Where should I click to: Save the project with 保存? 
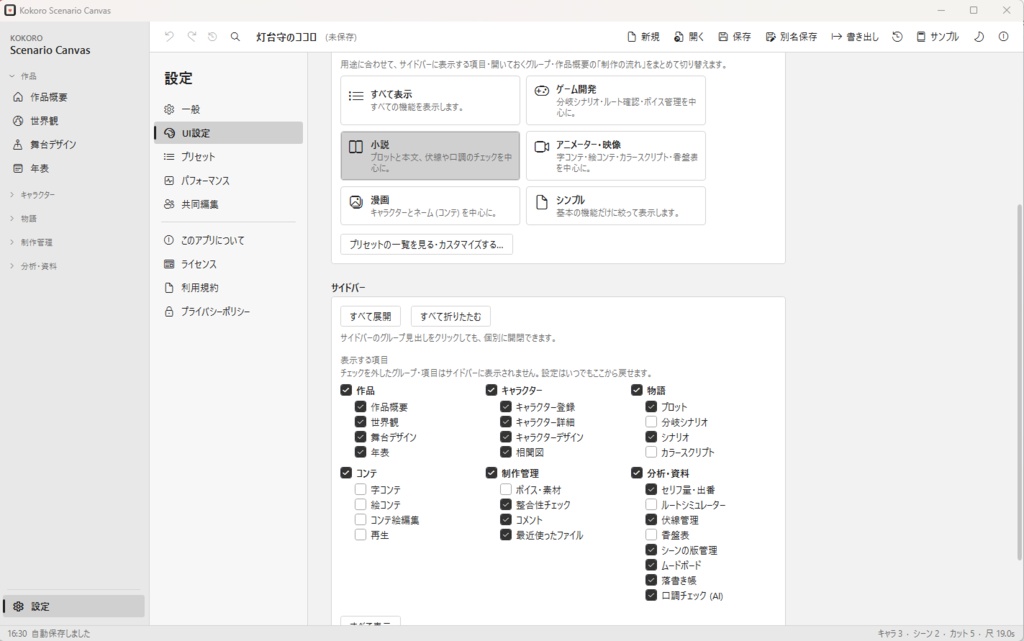(x=735, y=37)
